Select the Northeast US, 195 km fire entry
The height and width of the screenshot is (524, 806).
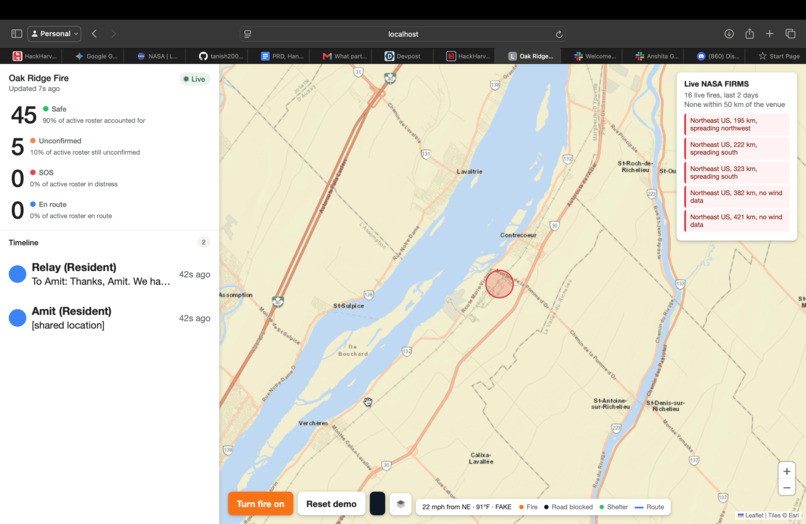737,124
